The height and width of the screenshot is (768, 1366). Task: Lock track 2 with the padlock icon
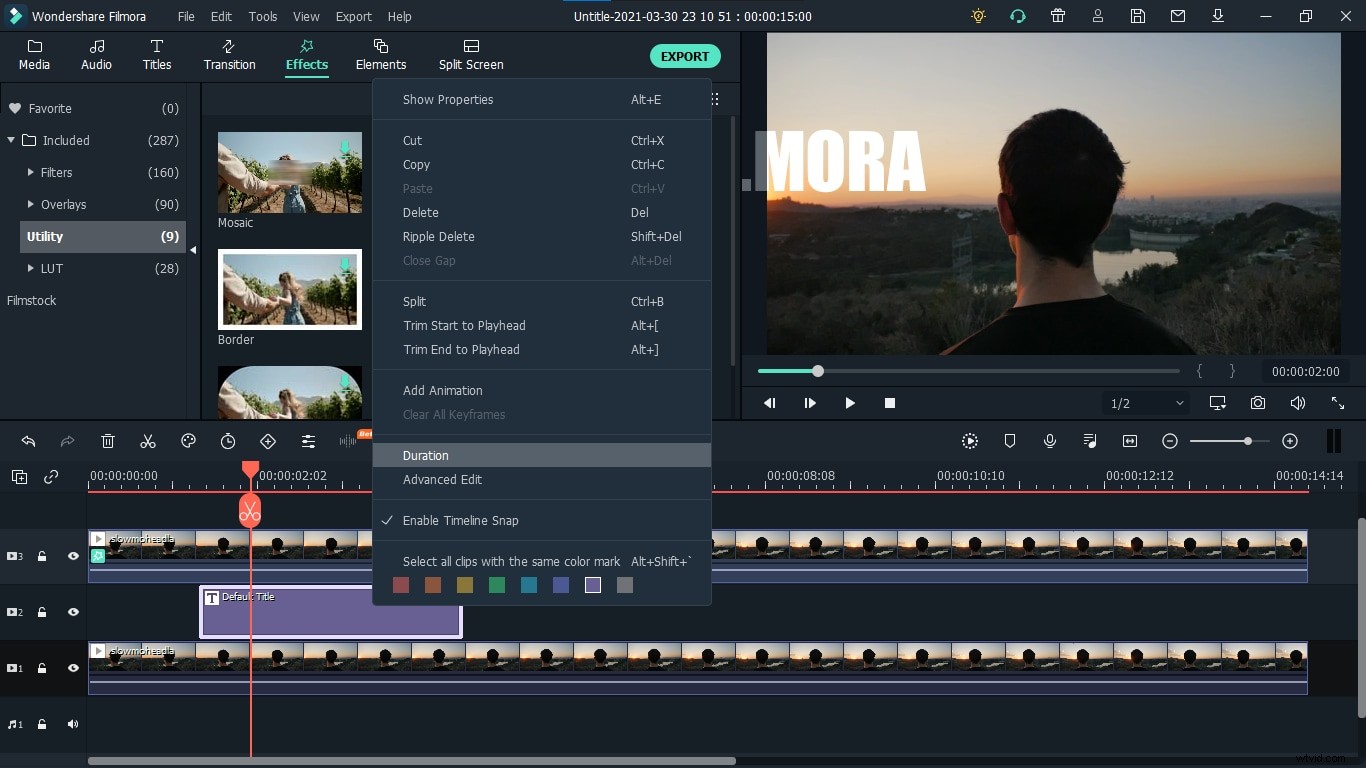pyautogui.click(x=42, y=612)
